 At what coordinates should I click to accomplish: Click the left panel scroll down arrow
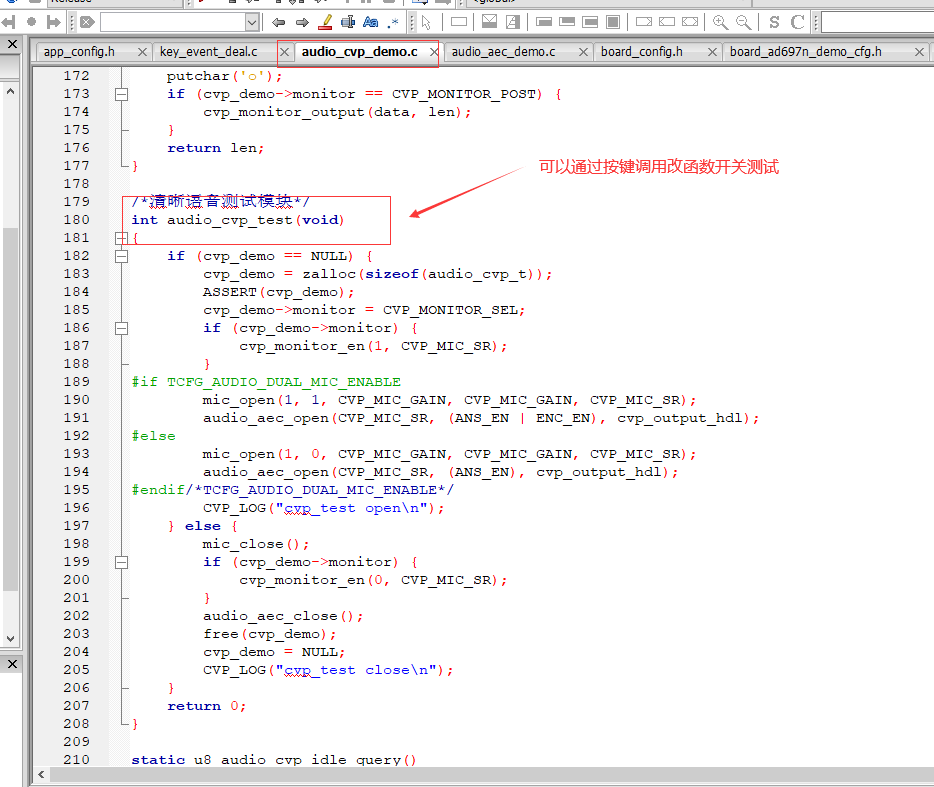(10, 639)
